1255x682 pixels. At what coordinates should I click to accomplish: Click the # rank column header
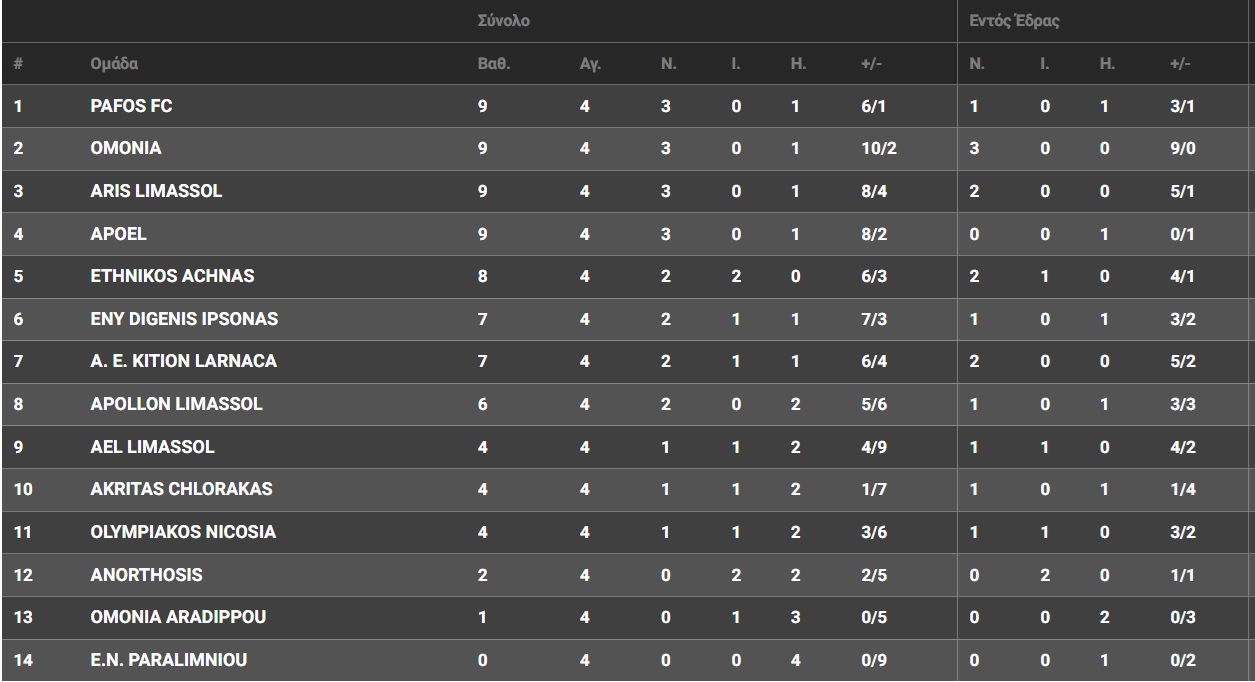18,64
